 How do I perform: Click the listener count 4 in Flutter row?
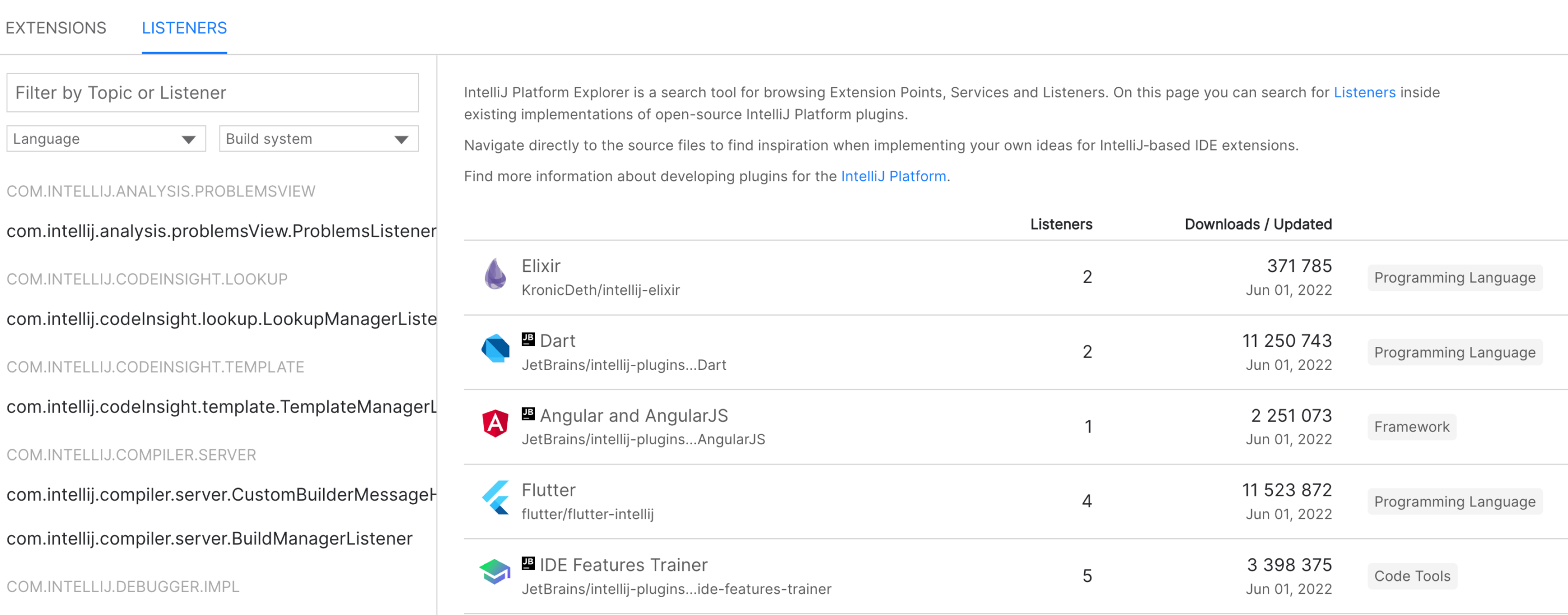pos(1086,501)
